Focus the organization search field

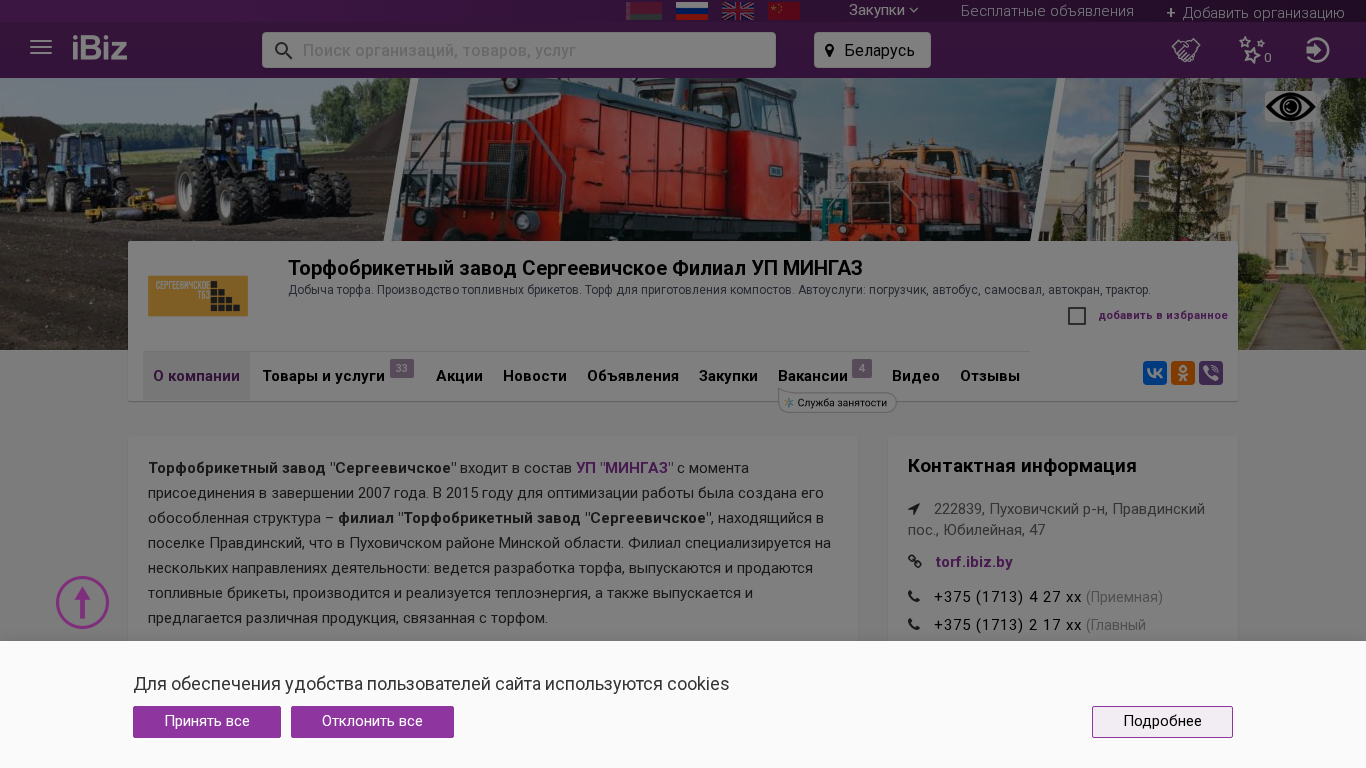point(519,50)
